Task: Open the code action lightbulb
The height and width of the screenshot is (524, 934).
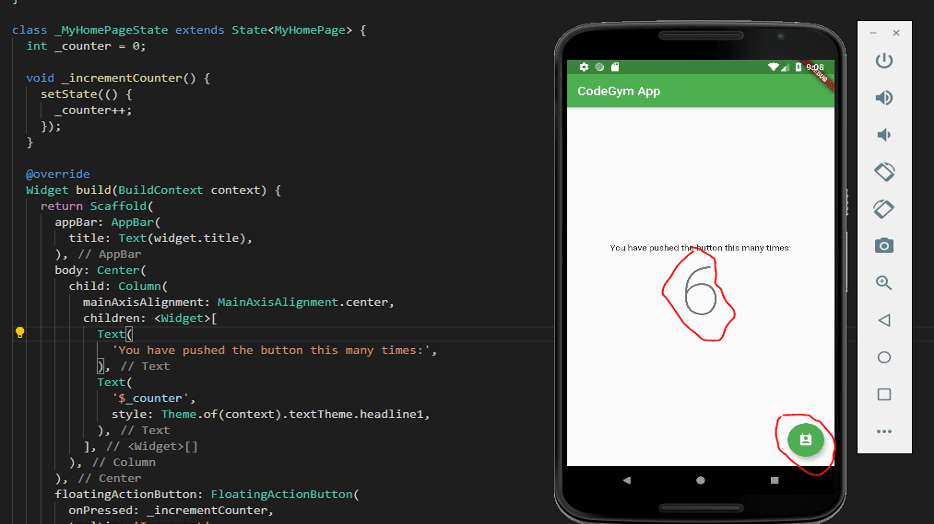Action: point(19,333)
